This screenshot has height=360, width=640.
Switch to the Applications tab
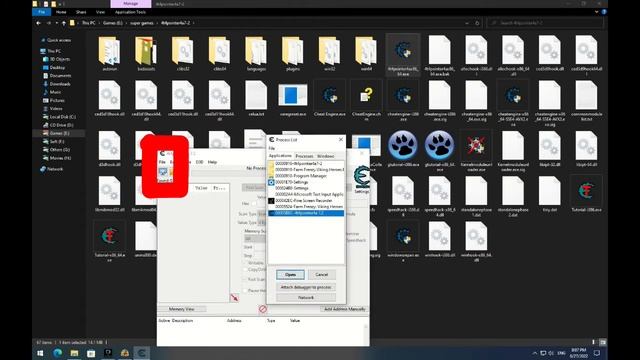tap(280, 156)
